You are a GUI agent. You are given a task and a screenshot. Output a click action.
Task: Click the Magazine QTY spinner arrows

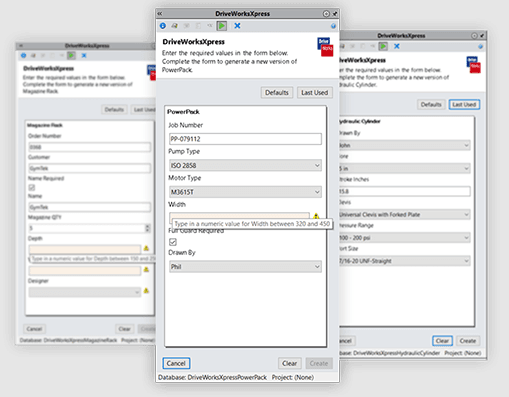[x=148, y=228]
